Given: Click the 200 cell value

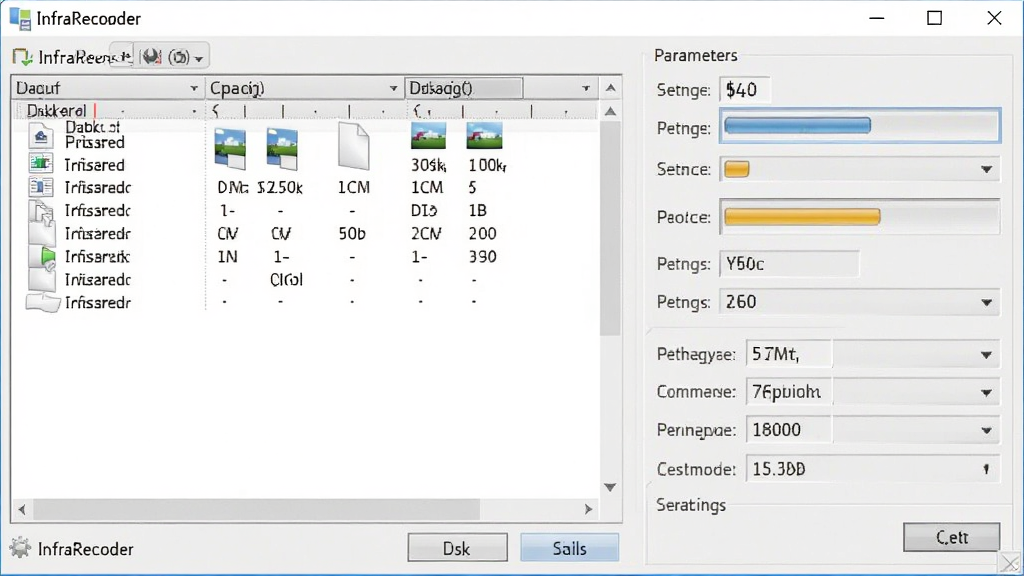Looking at the screenshot, I should 483,234.
